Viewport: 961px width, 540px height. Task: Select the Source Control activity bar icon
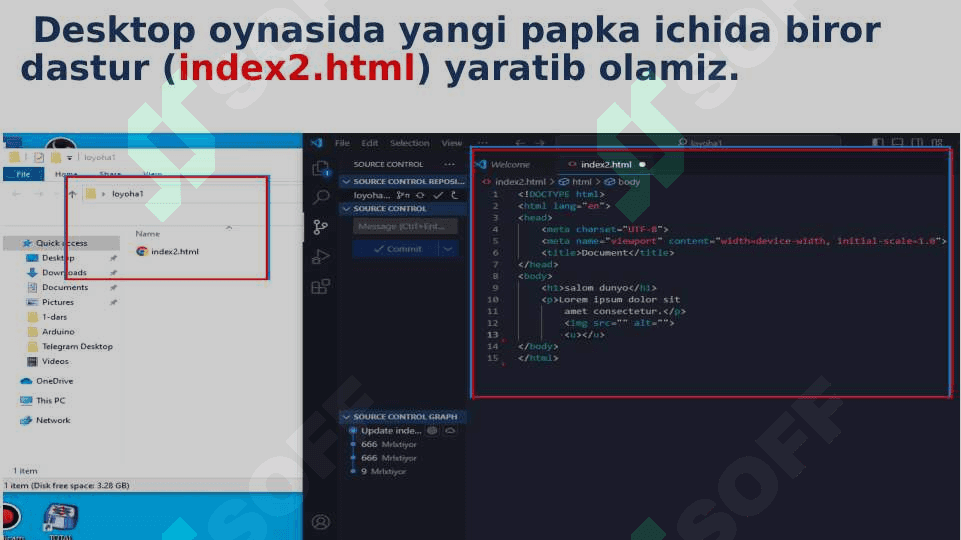[x=321, y=227]
